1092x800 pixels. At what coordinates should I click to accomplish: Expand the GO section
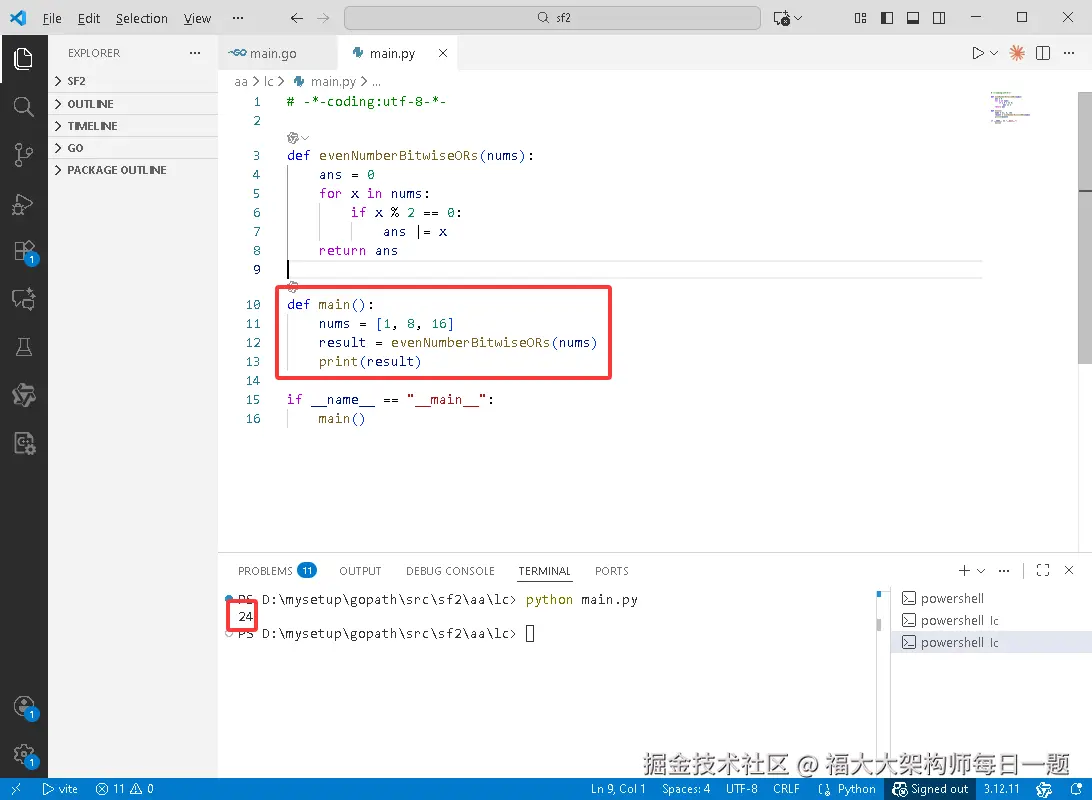click(x=132, y=148)
